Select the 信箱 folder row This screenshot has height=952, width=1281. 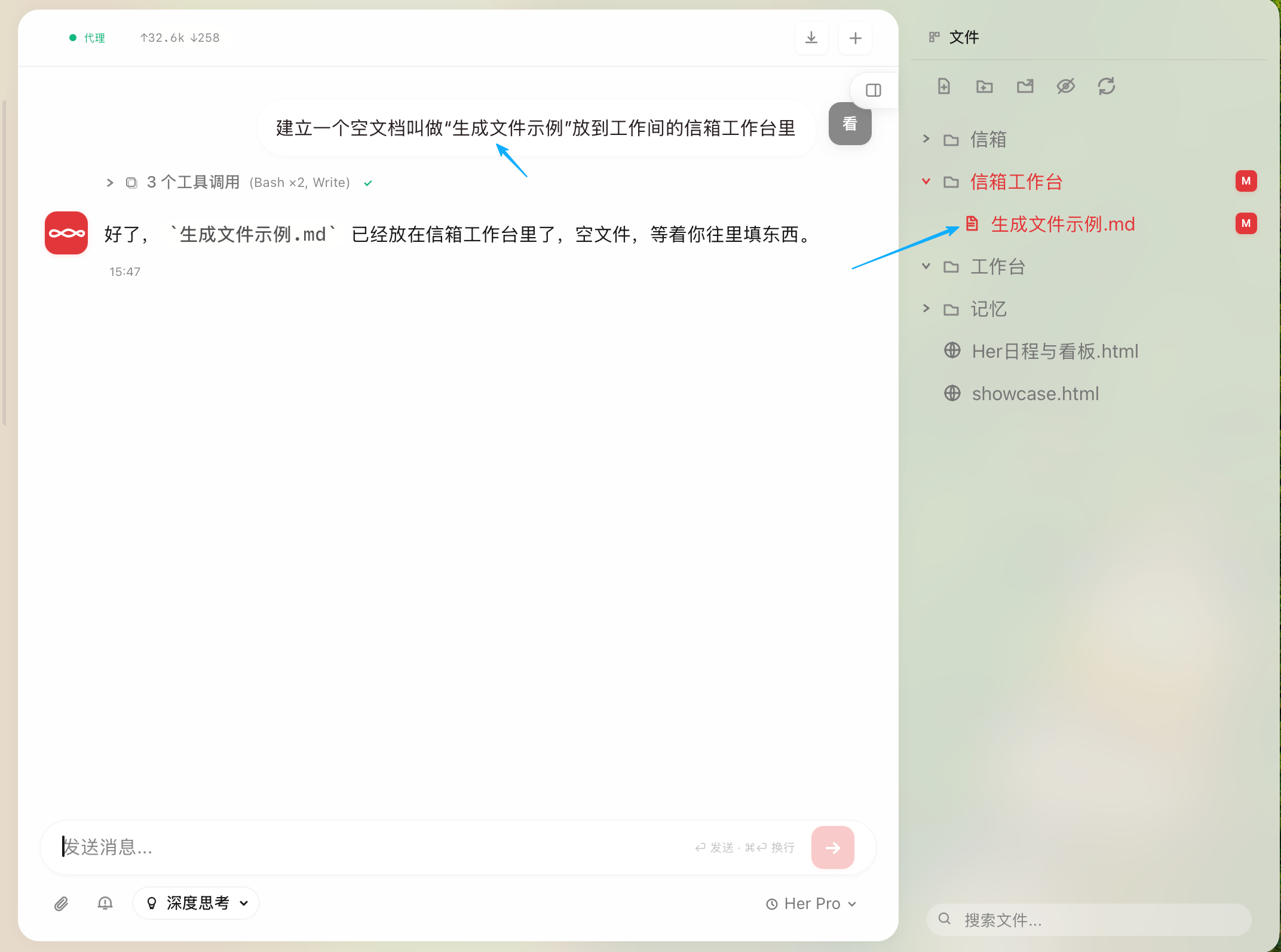click(1089, 139)
